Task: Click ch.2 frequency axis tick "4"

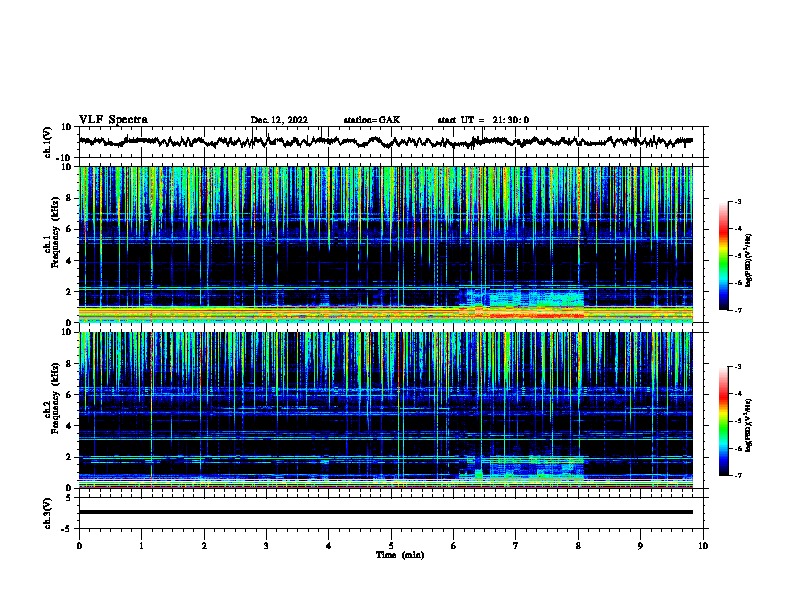Action: pyautogui.click(x=69, y=426)
